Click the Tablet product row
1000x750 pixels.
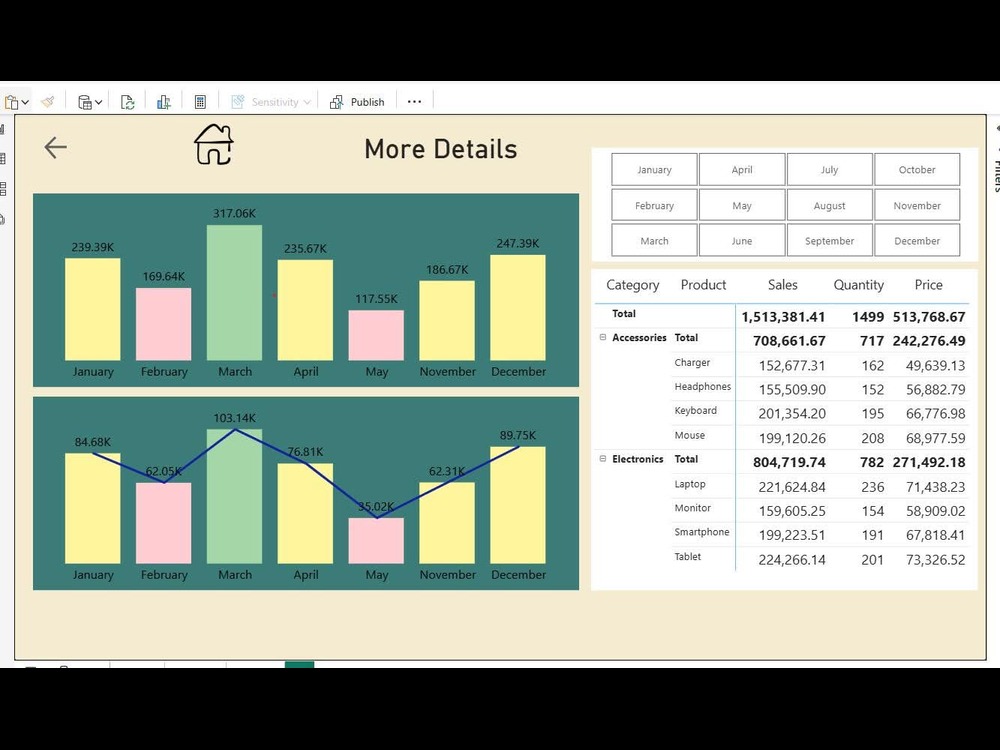pyautogui.click(x=820, y=559)
